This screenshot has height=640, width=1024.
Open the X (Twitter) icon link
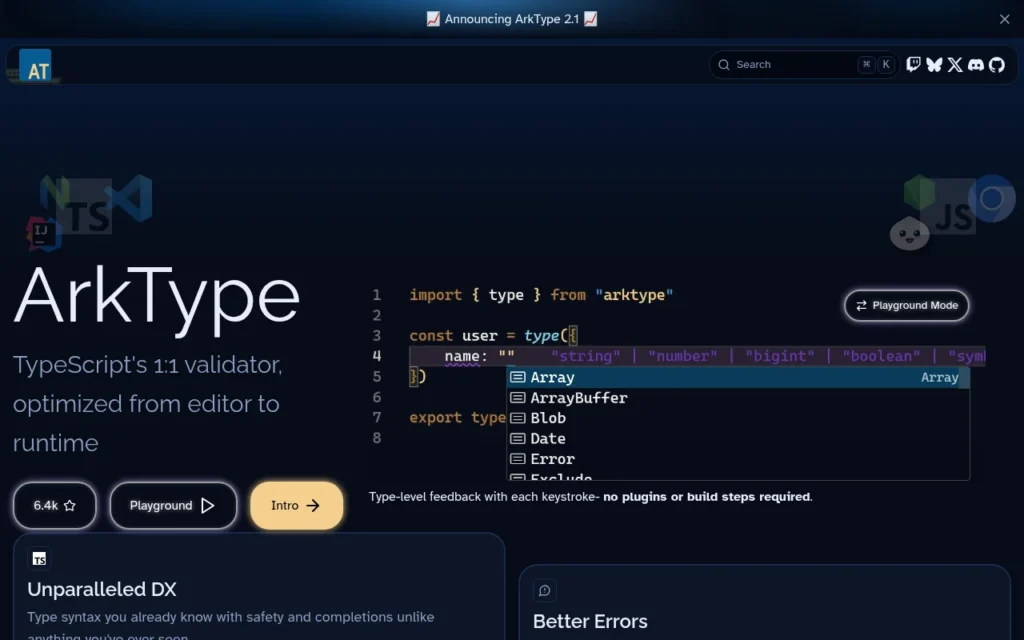coord(955,65)
